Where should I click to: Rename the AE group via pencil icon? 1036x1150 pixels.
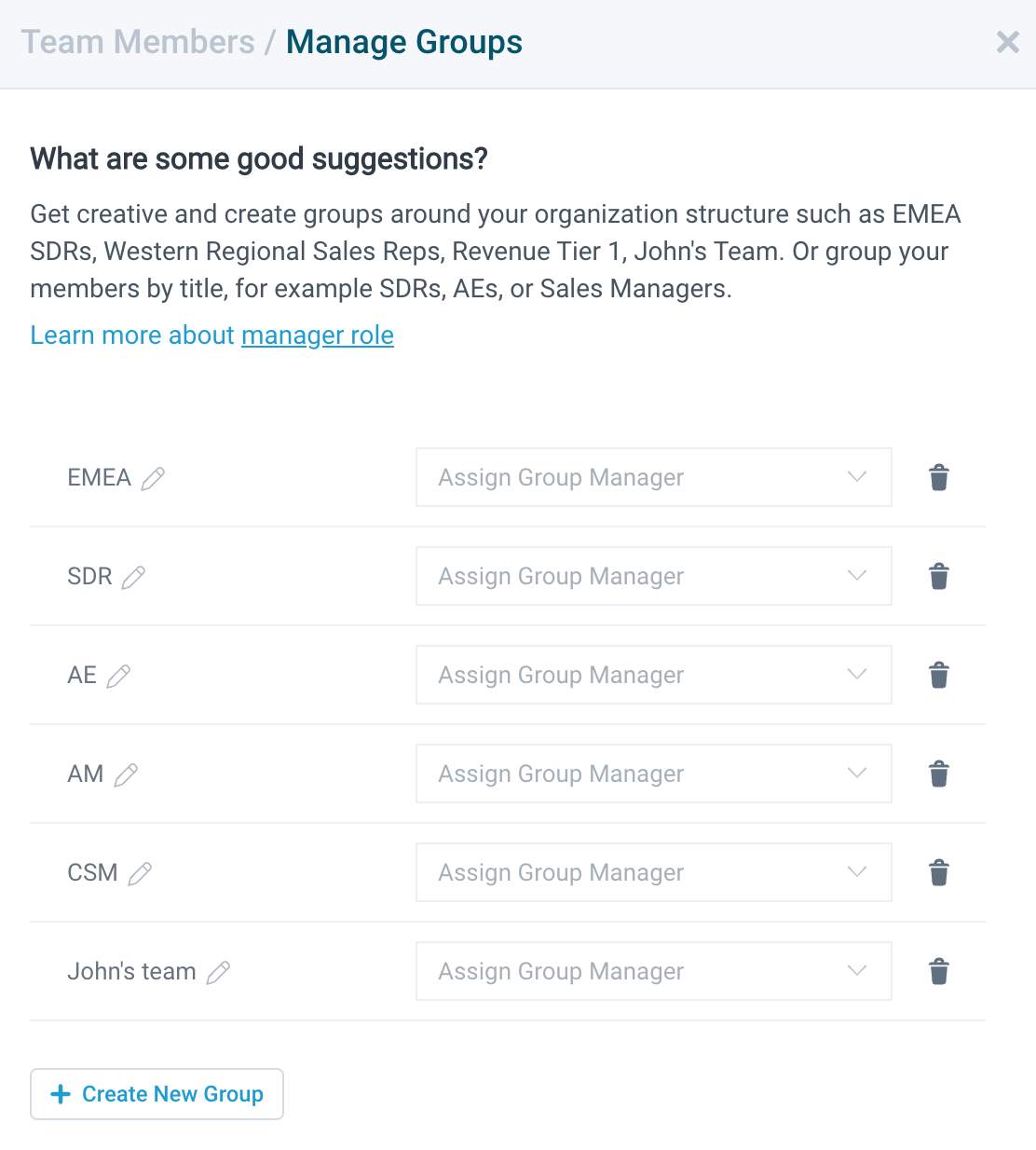(118, 677)
